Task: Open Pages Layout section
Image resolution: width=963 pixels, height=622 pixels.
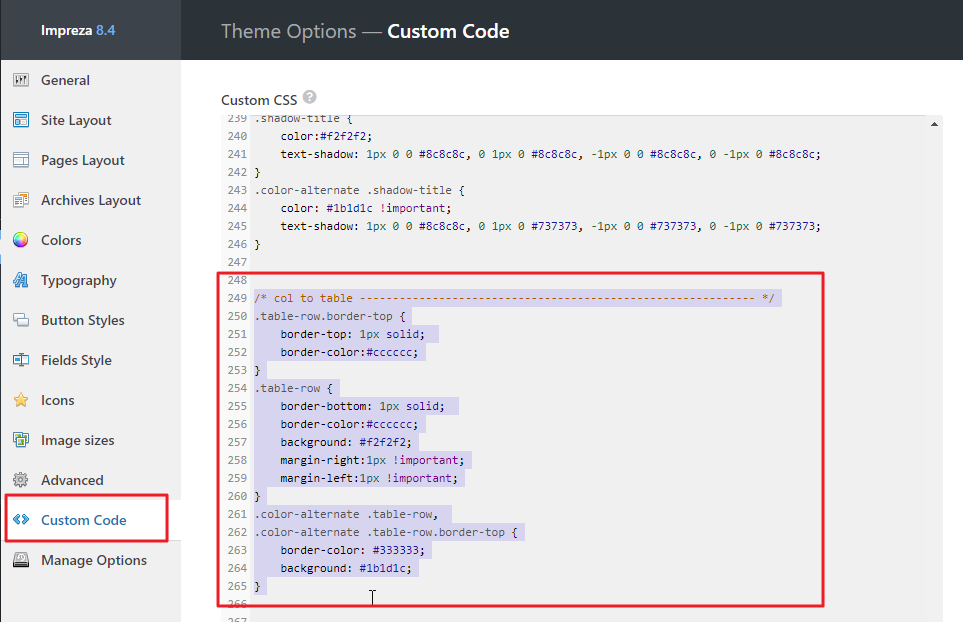Action: pos(83,160)
